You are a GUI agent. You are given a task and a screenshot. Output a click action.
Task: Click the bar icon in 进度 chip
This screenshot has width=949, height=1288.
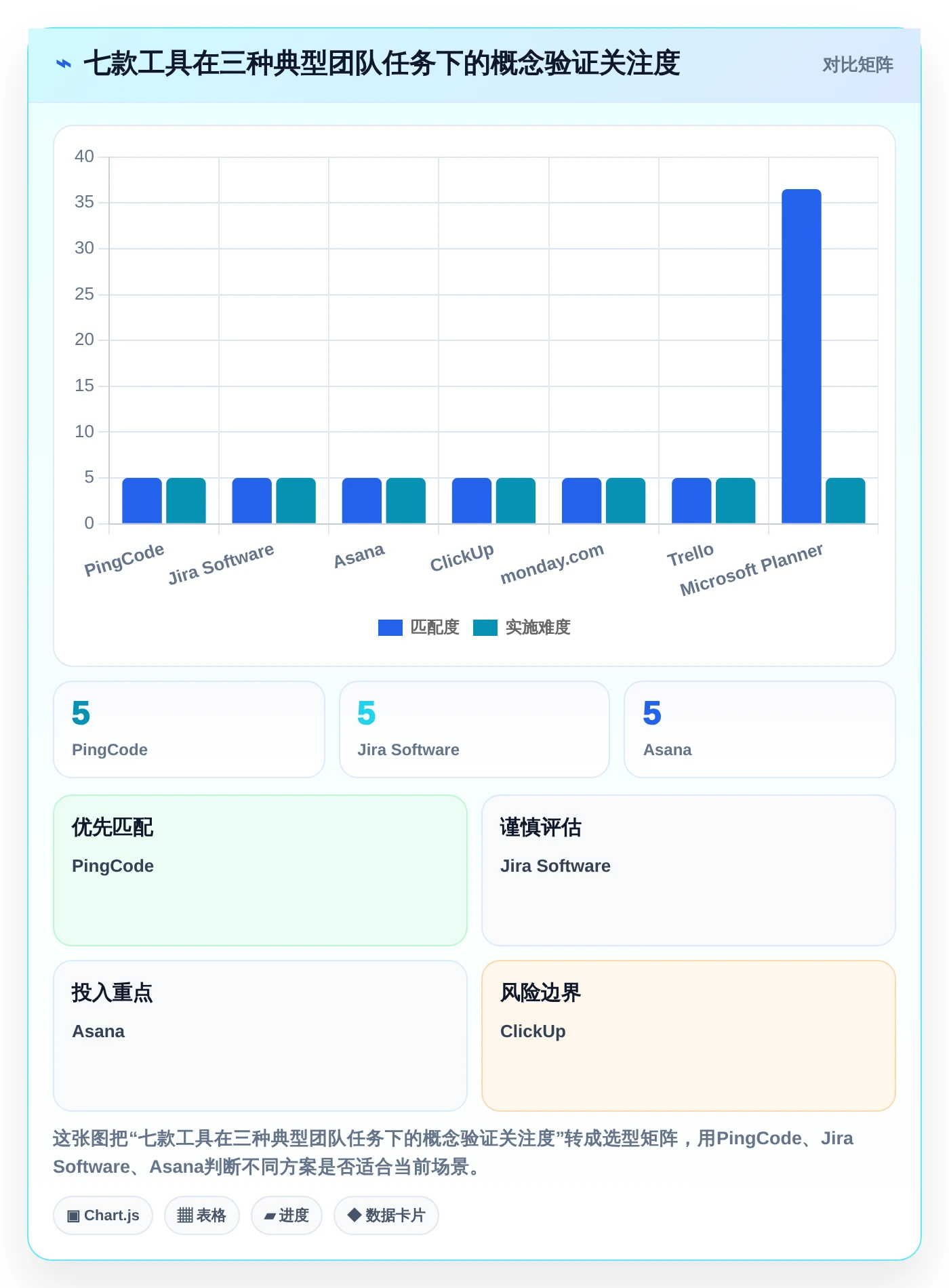(270, 1217)
